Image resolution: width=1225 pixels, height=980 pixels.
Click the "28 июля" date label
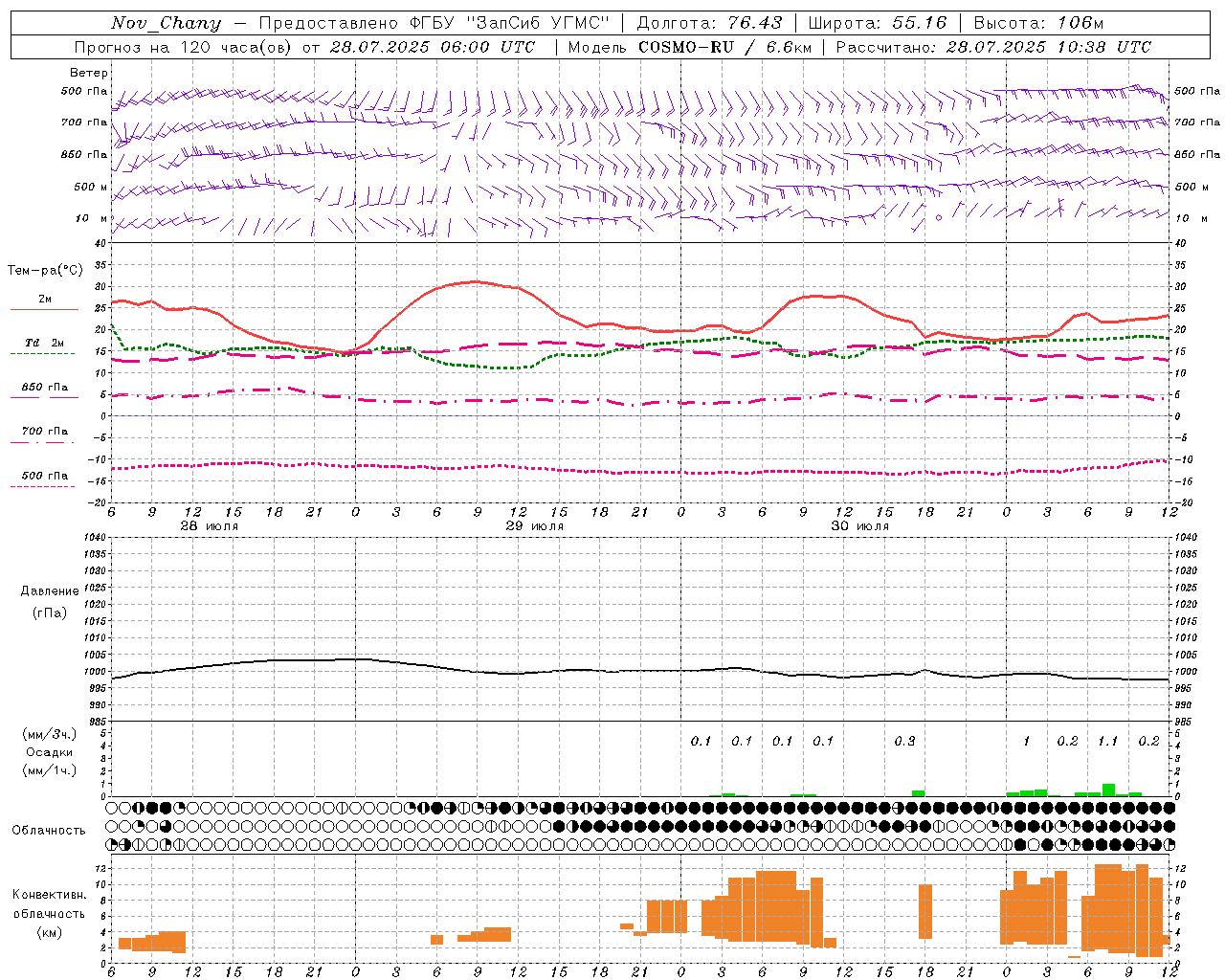[210, 526]
